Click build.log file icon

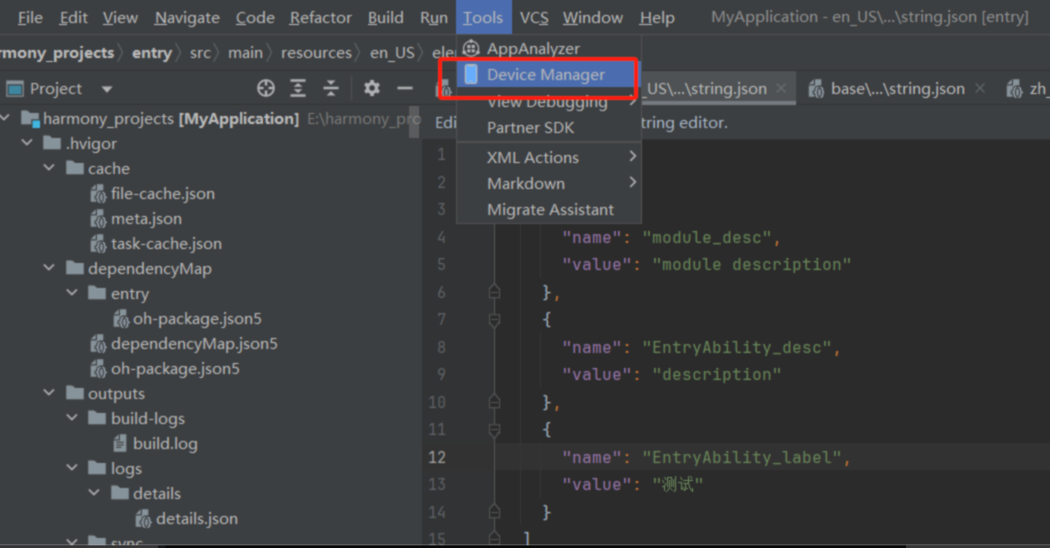coord(120,443)
